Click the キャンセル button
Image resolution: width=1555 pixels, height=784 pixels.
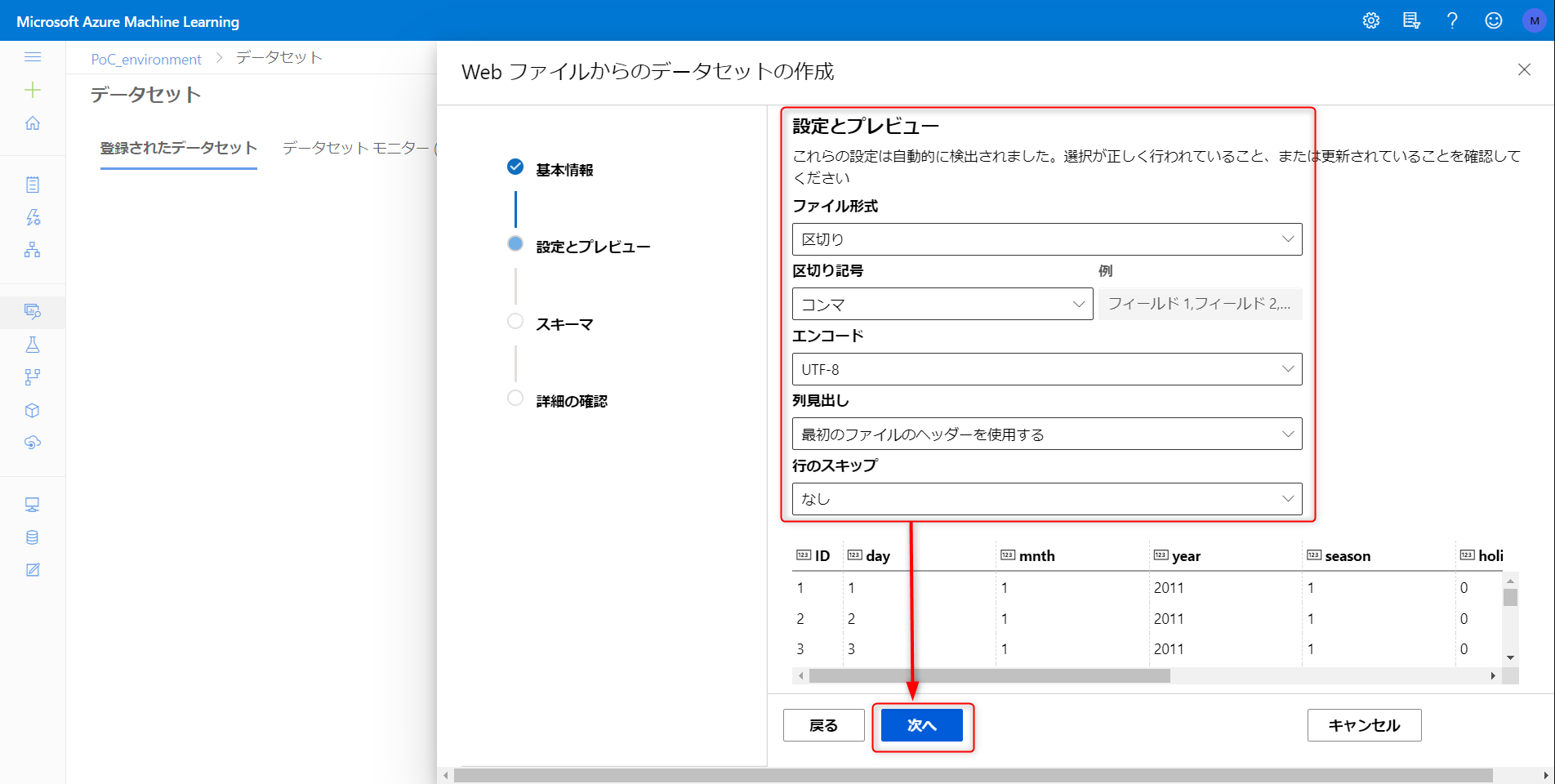click(1365, 725)
